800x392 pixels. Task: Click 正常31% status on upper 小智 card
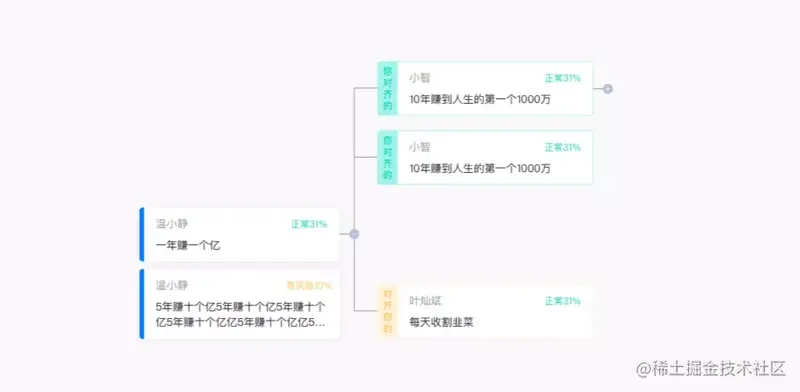point(562,78)
